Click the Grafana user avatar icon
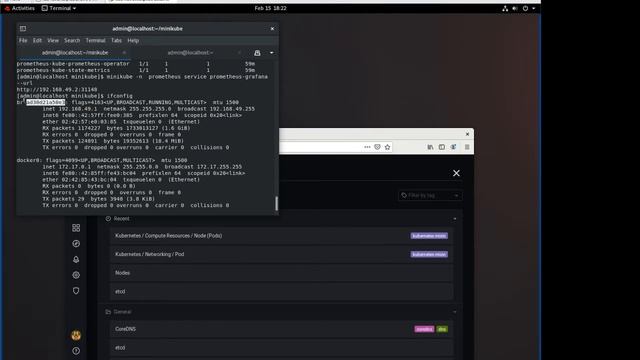This screenshot has width=640, height=360. click(x=76, y=336)
